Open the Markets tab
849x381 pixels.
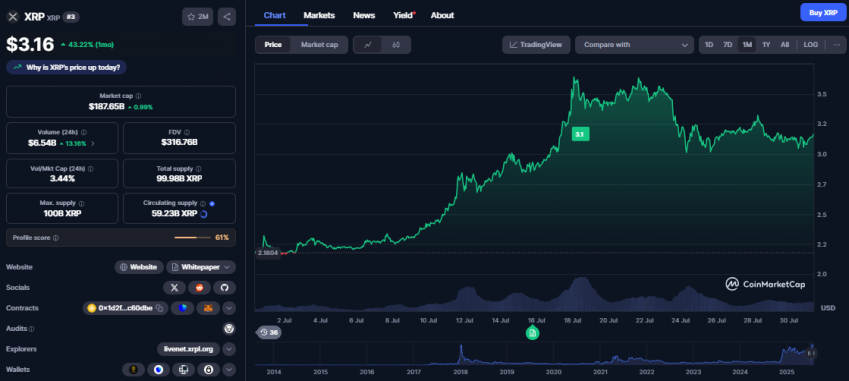click(319, 15)
